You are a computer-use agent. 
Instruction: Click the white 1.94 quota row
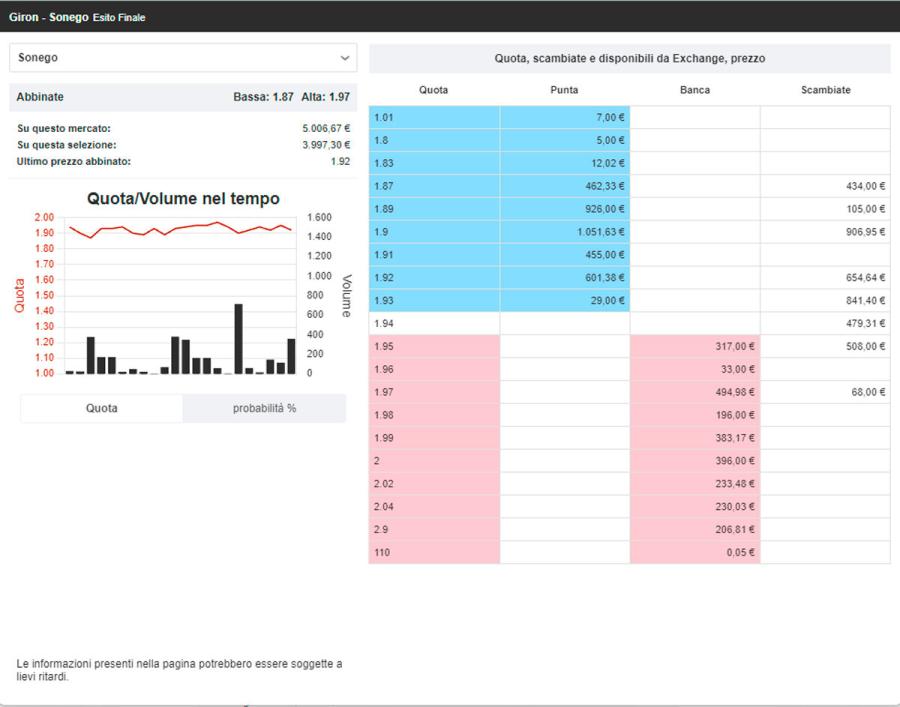(x=434, y=324)
